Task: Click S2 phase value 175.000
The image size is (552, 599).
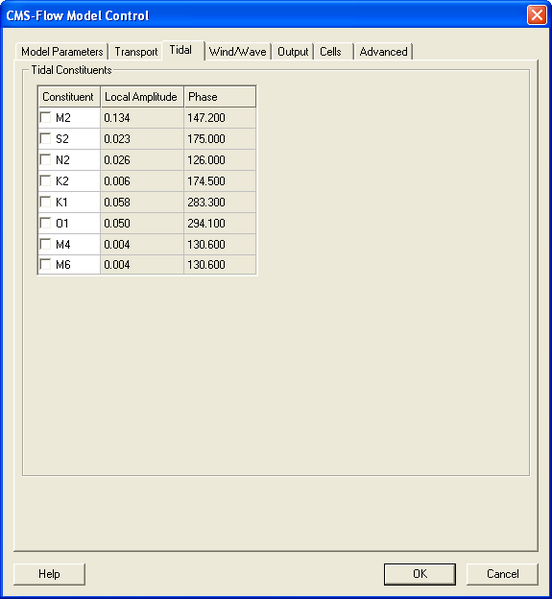Action: (220, 139)
